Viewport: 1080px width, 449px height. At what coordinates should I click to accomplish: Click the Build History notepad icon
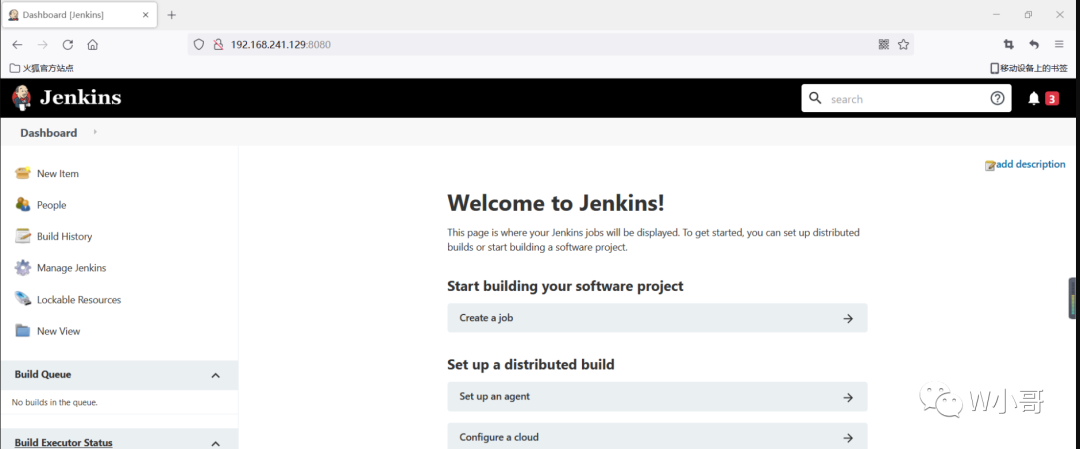click(x=23, y=236)
